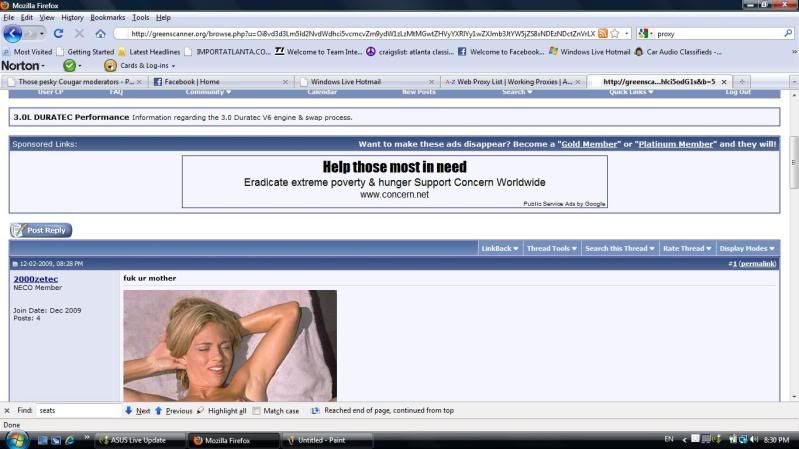Open the Gold Member link
799x449 pixels.
click(x=586, y=144)
